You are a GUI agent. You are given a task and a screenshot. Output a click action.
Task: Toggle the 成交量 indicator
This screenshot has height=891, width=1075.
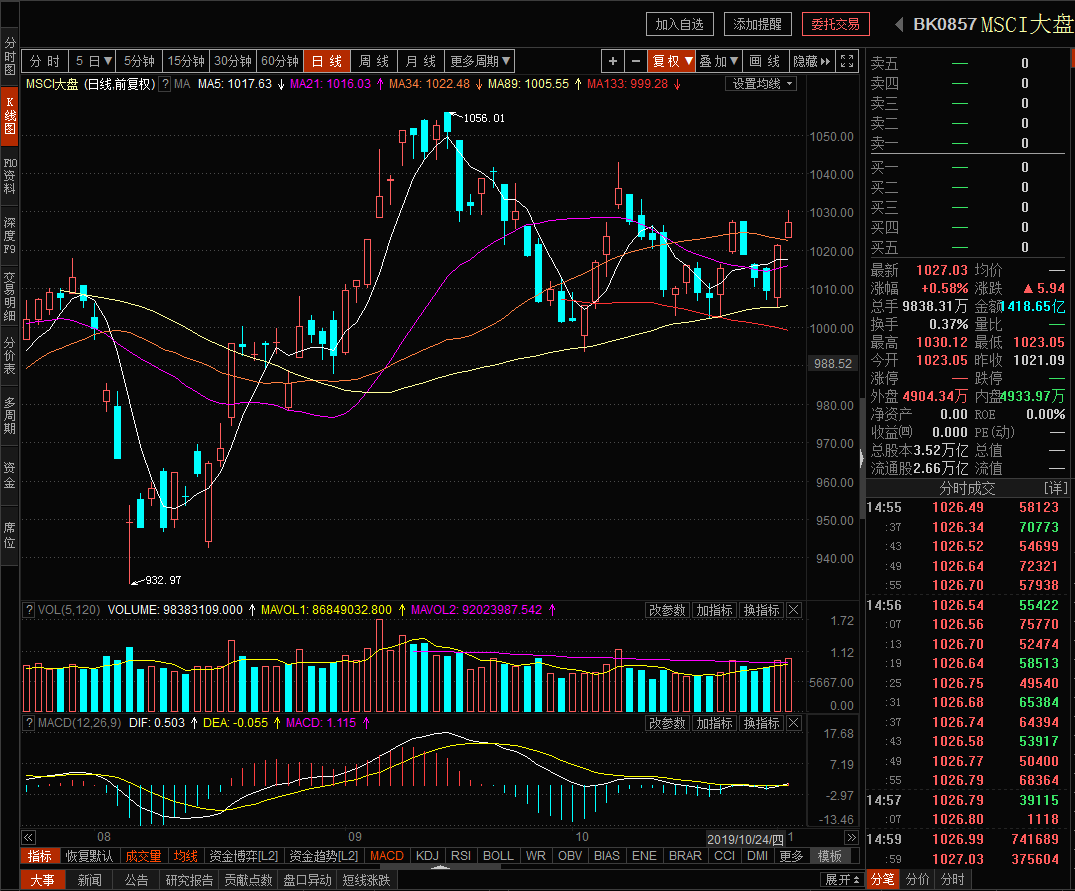[143, 856]
